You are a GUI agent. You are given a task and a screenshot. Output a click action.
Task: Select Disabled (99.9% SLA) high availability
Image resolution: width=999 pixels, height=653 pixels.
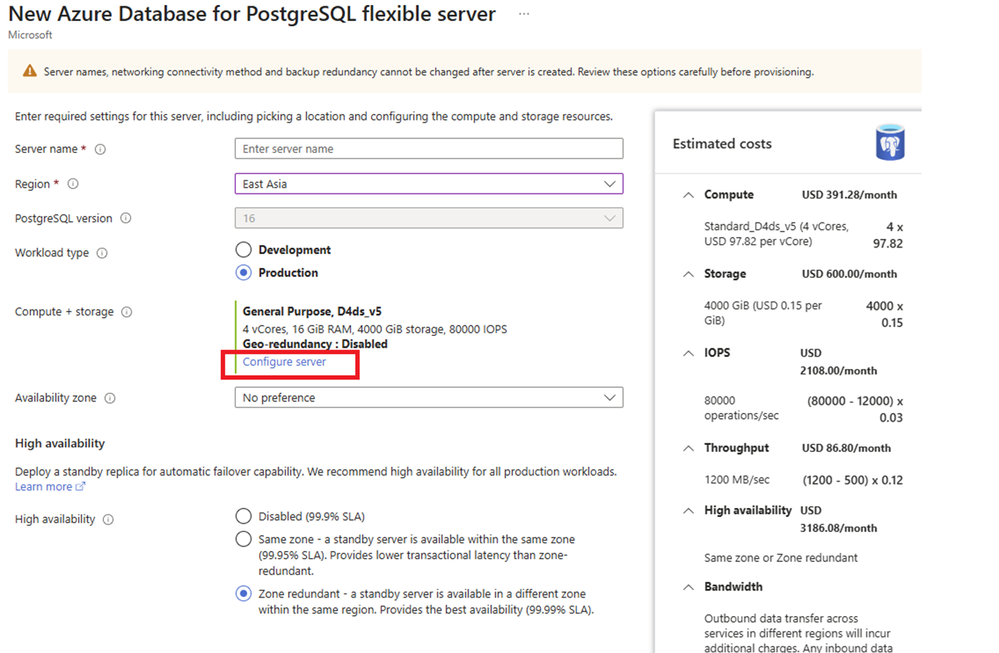tap(243, 516)
